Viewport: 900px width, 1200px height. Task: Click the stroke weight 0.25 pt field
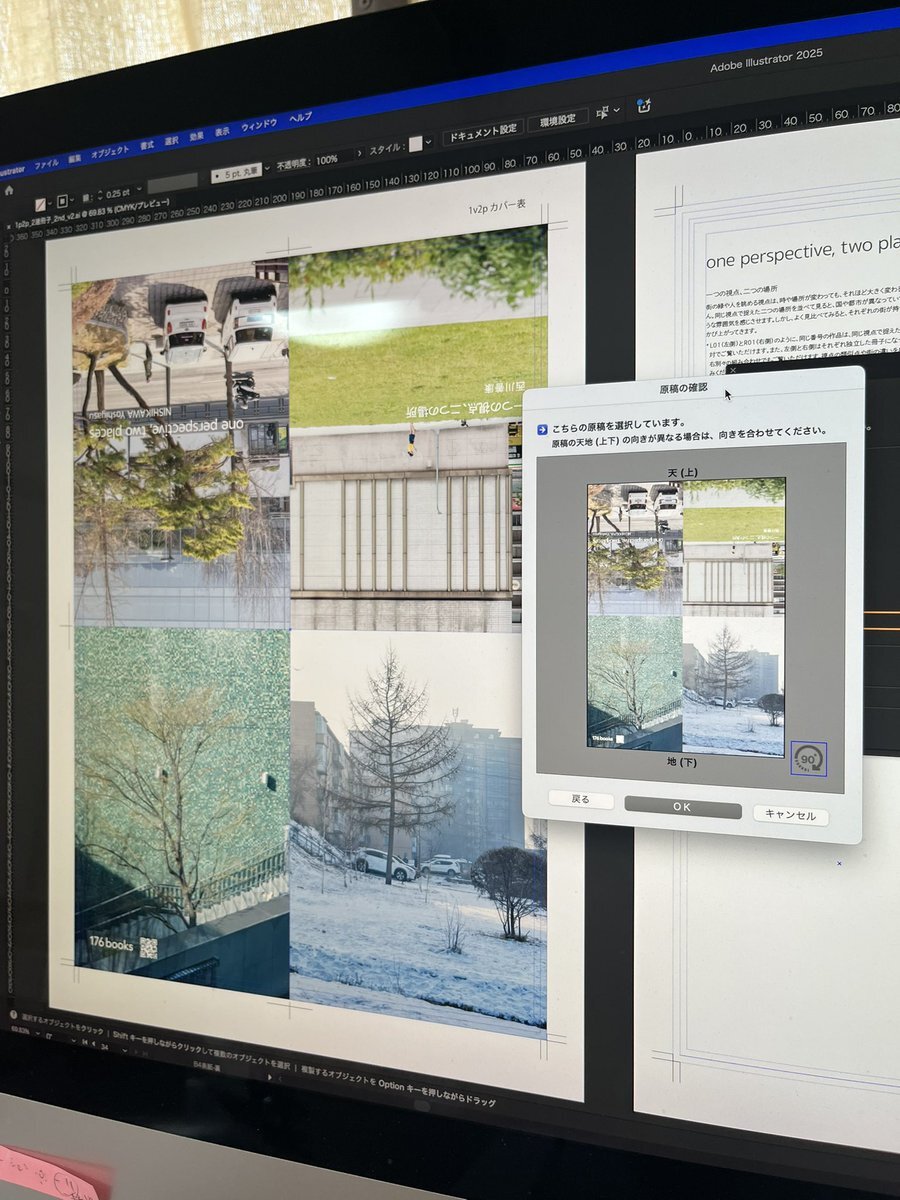118,192
